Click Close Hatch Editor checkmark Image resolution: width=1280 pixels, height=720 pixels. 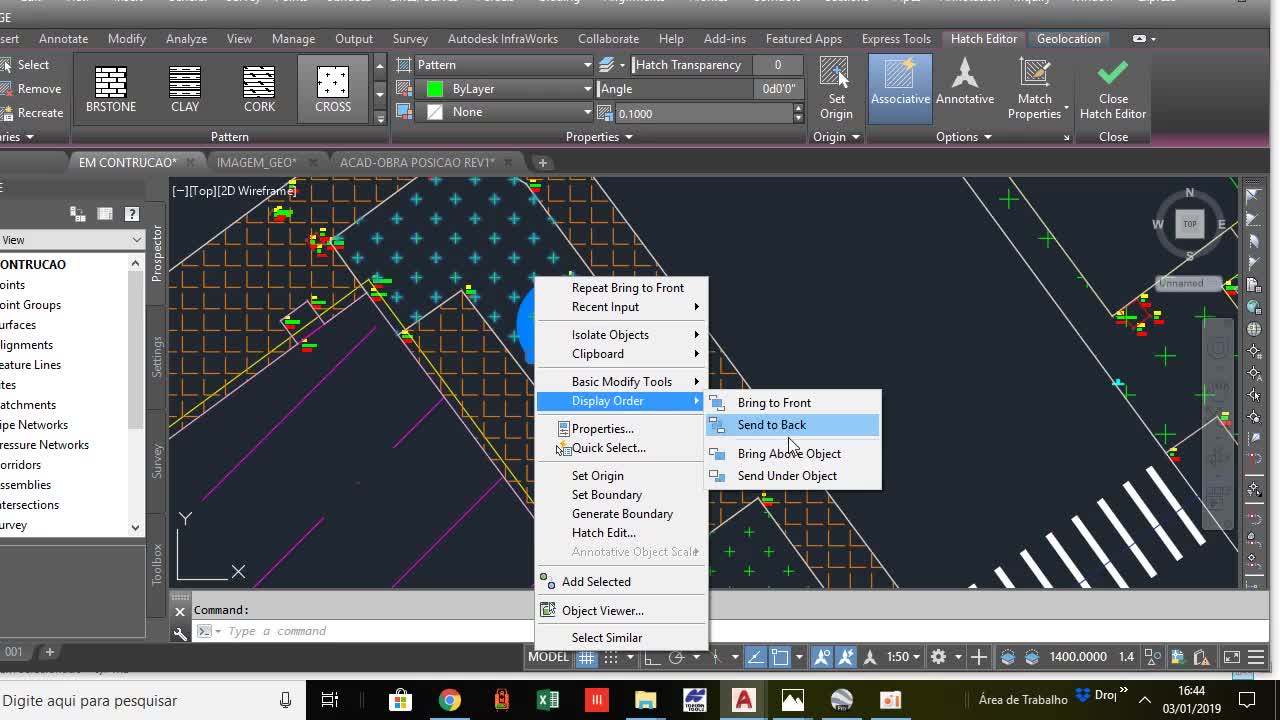pyautogui.click(x=1112, y=88)
